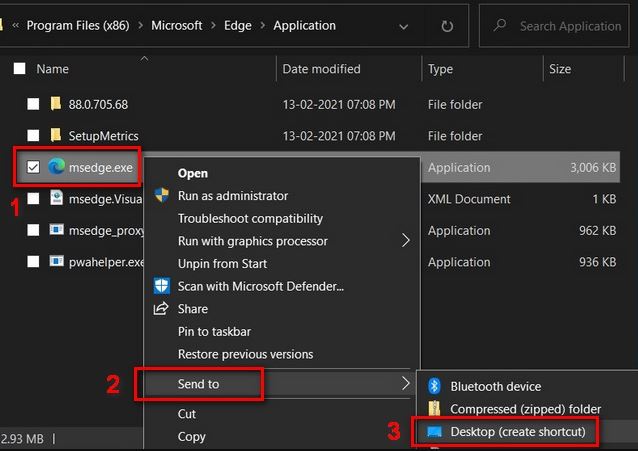Open the address bar history dropdown
The height and width of the screenshot is (451, 638).
[x=403, y=27]
